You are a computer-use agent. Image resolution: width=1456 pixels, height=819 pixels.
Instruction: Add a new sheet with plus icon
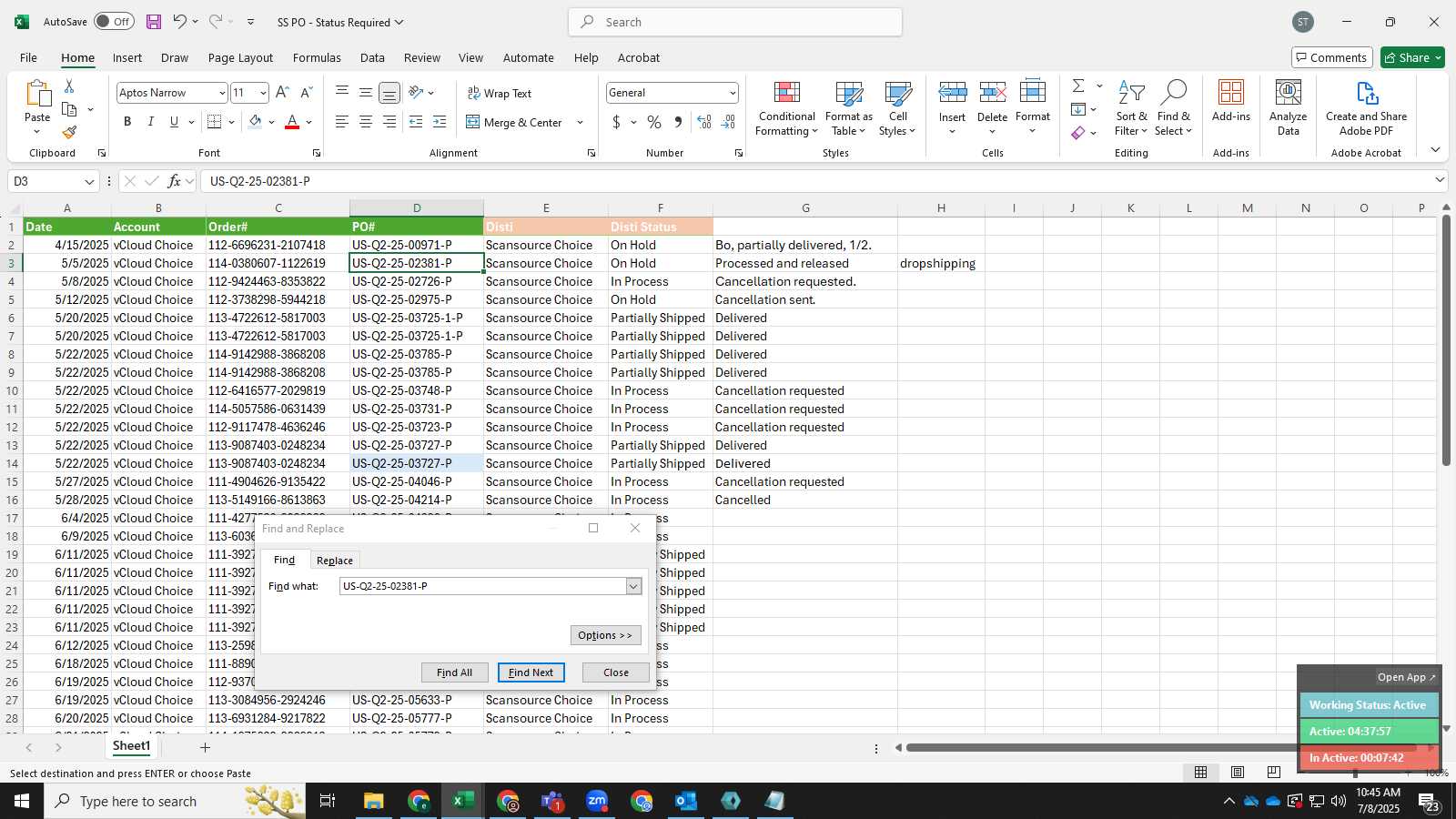[x=205, y=747]
